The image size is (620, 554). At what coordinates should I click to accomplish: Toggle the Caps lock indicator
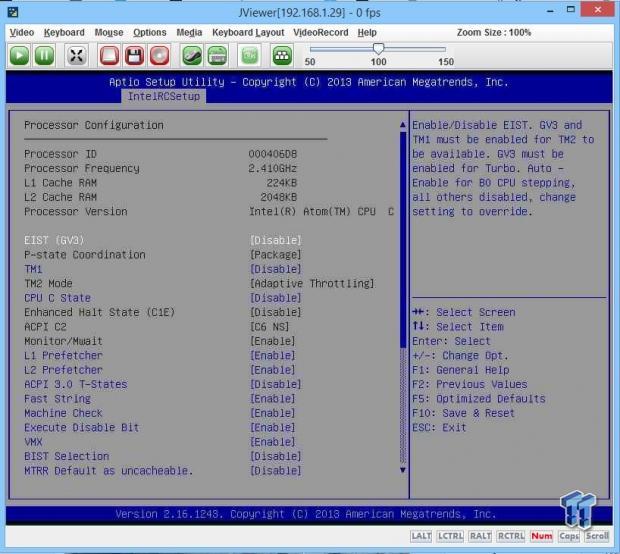click(569, 536)
